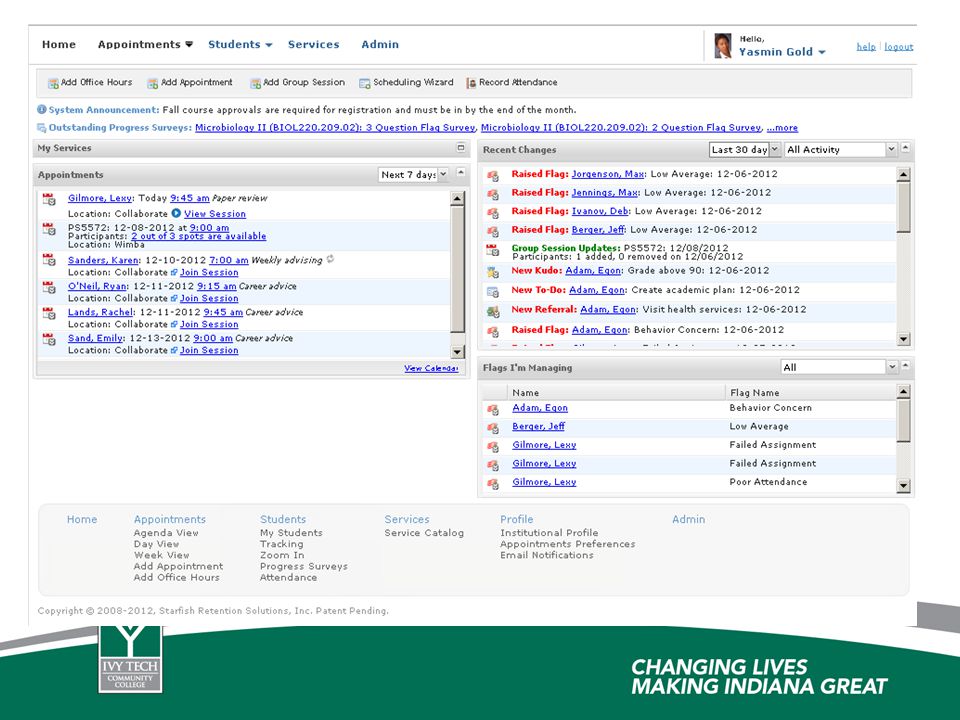The image size is (960, 720).
Task: Click the Appointments list scroll down arrow
Action: (457, 352)
